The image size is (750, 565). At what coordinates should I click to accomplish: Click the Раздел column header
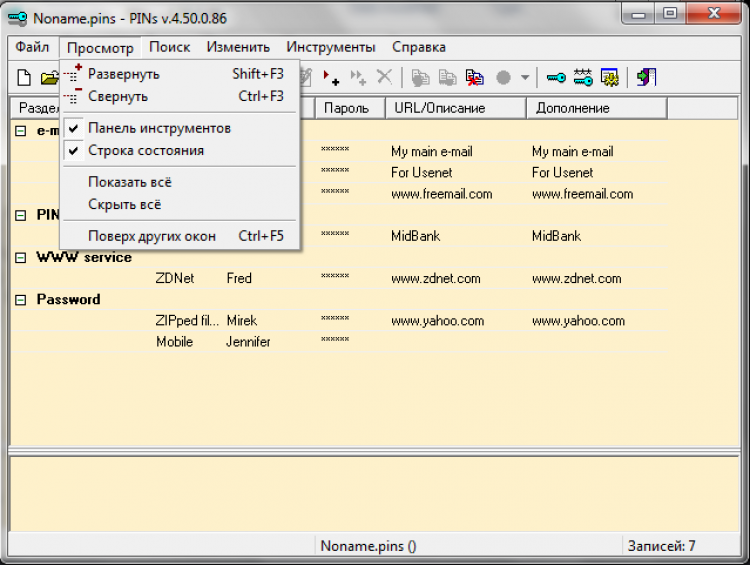pyautogui.click(x=36, y=108)
